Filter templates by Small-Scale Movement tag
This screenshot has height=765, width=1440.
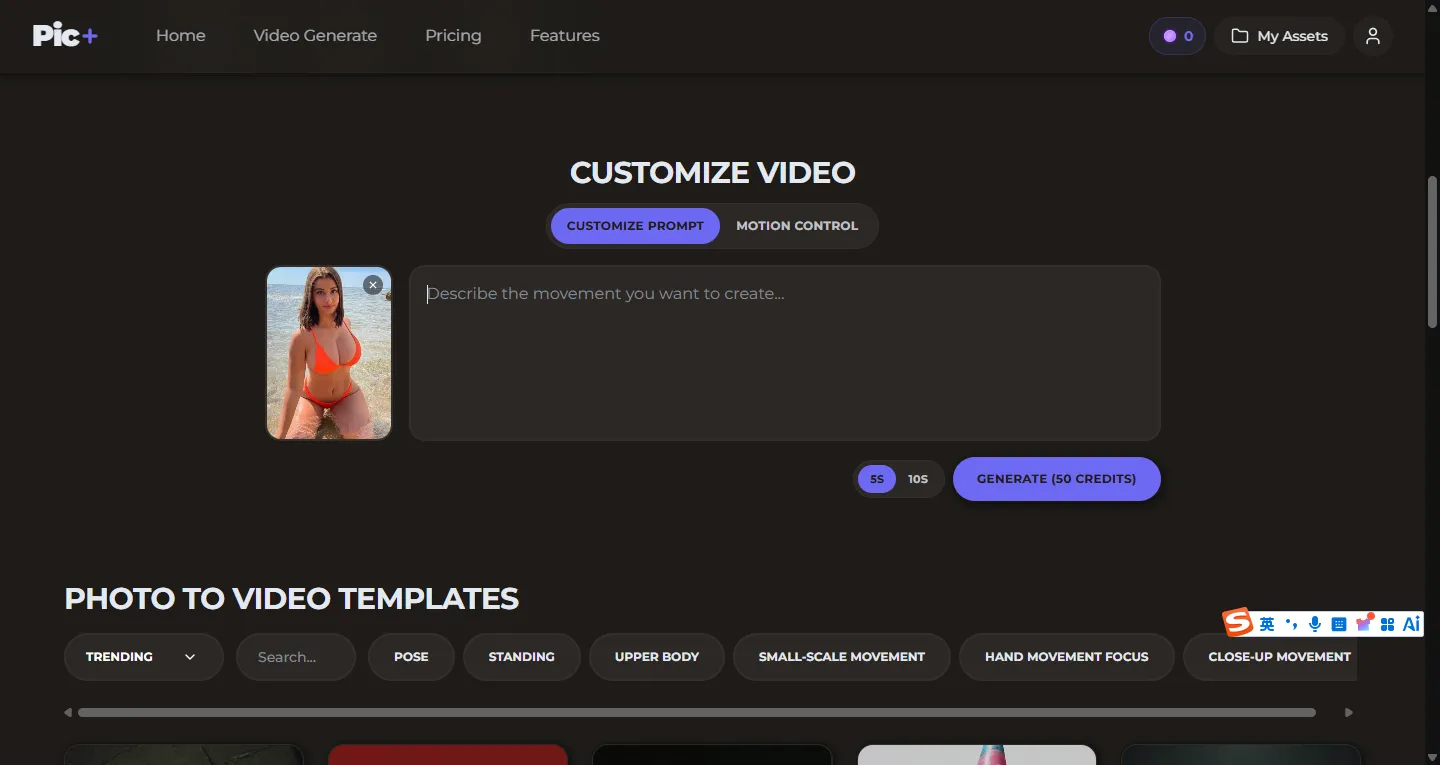[842, 657]
